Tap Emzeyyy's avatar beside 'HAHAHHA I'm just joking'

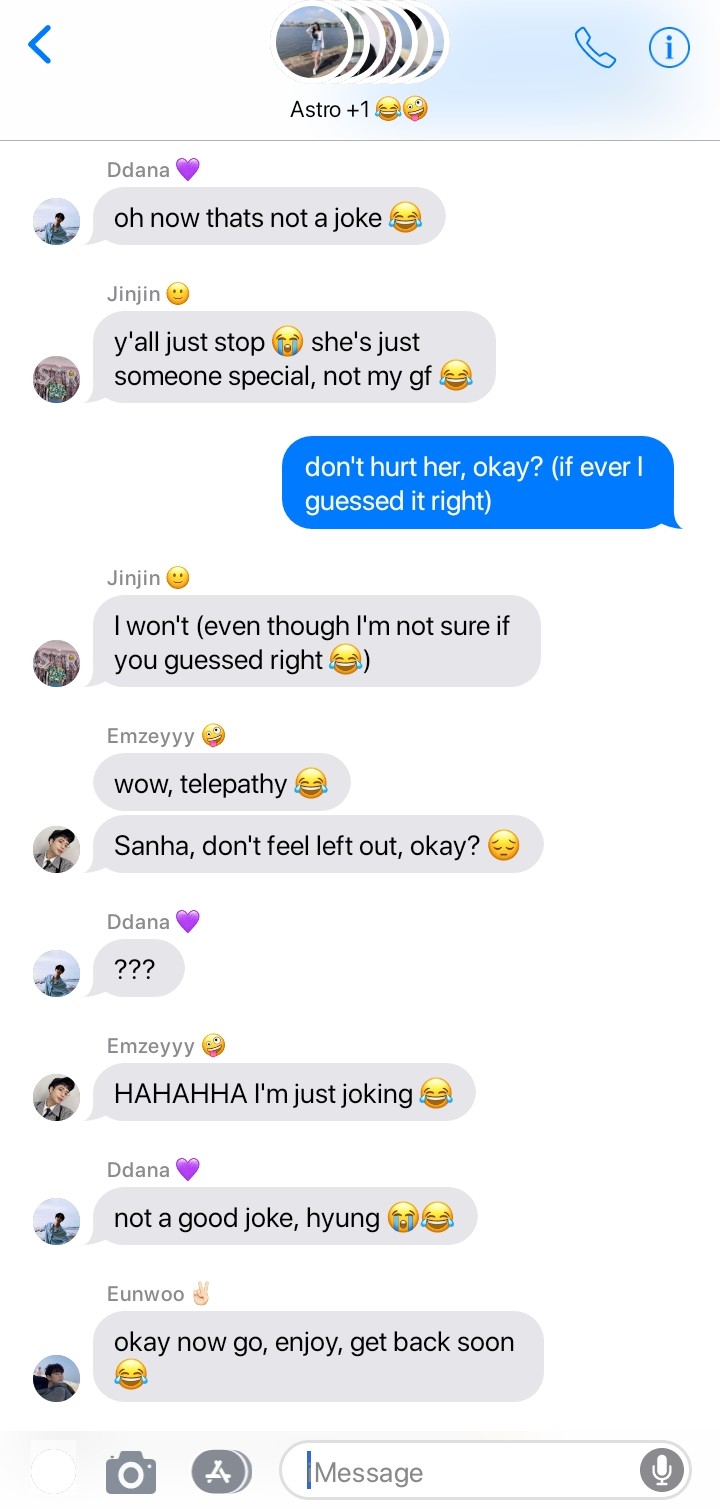(x=56, y=1097)
